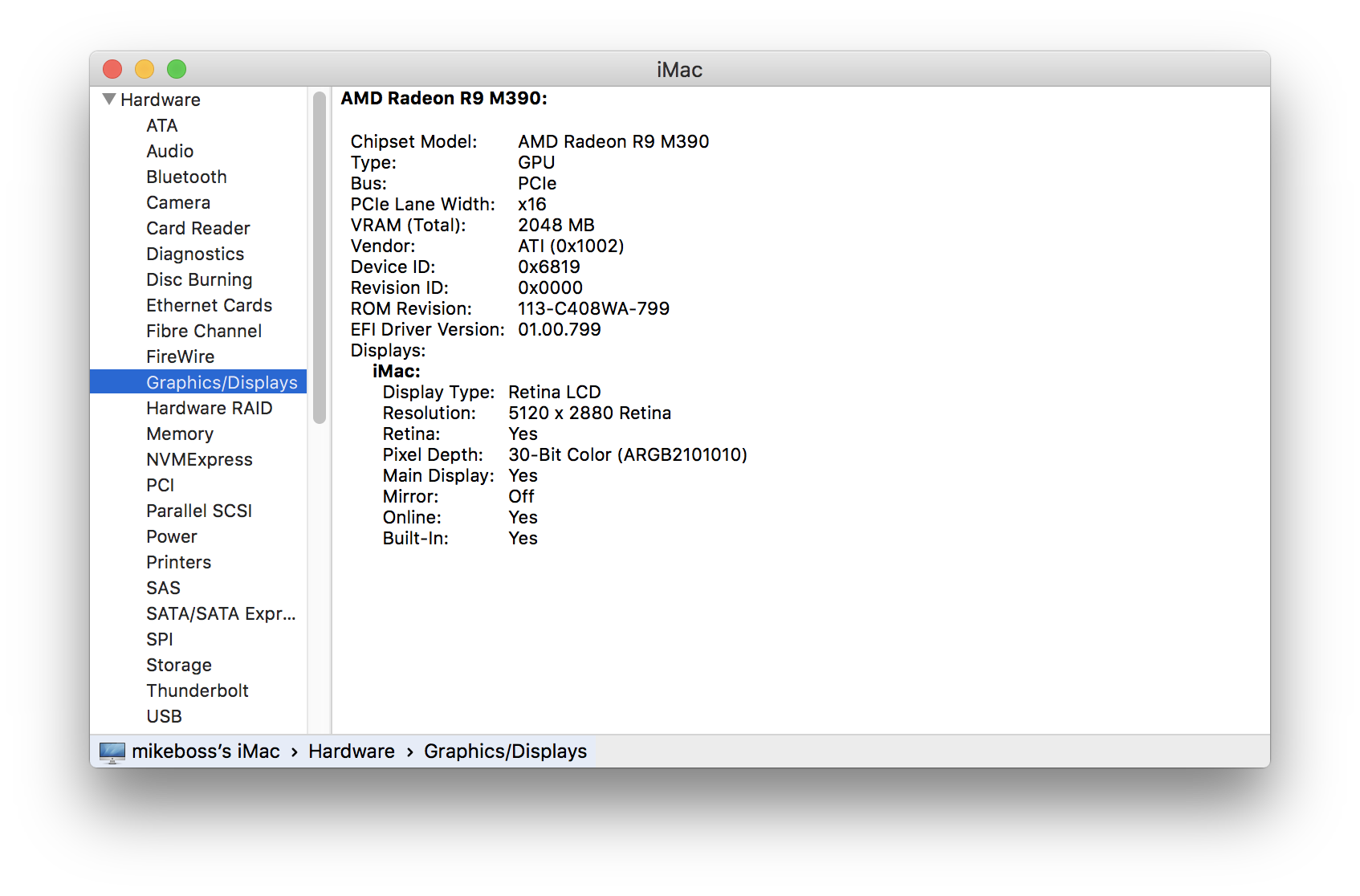Click the Vendor value ATI (0x1002)
Viewport: 1360px width, 896px height.
571,246
